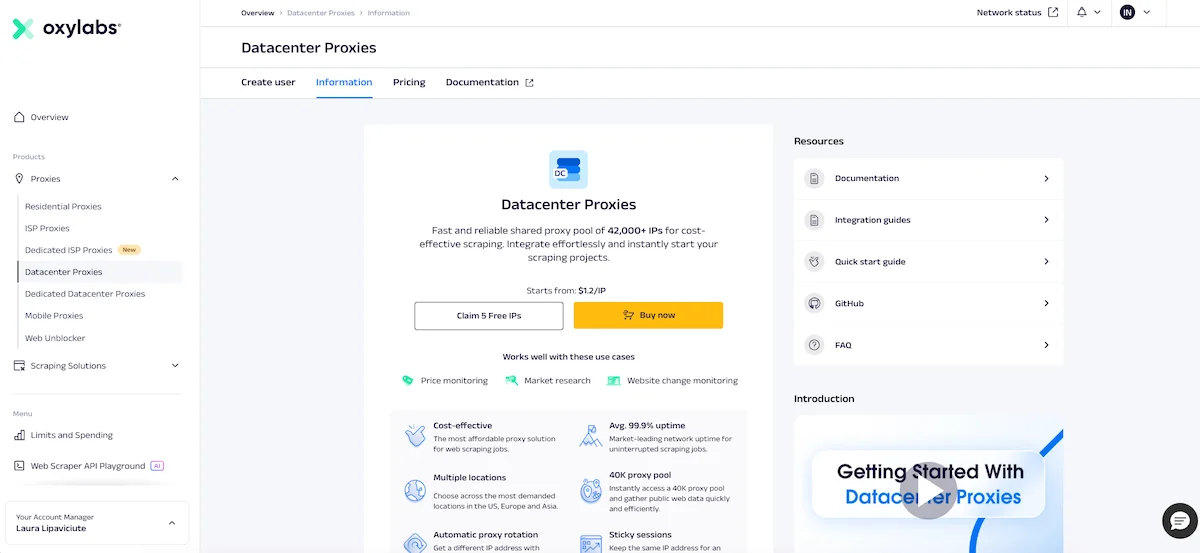Open Dedicated ISP Proxies in sidebar
The image size is (1200, 553).
pos(68,250)
